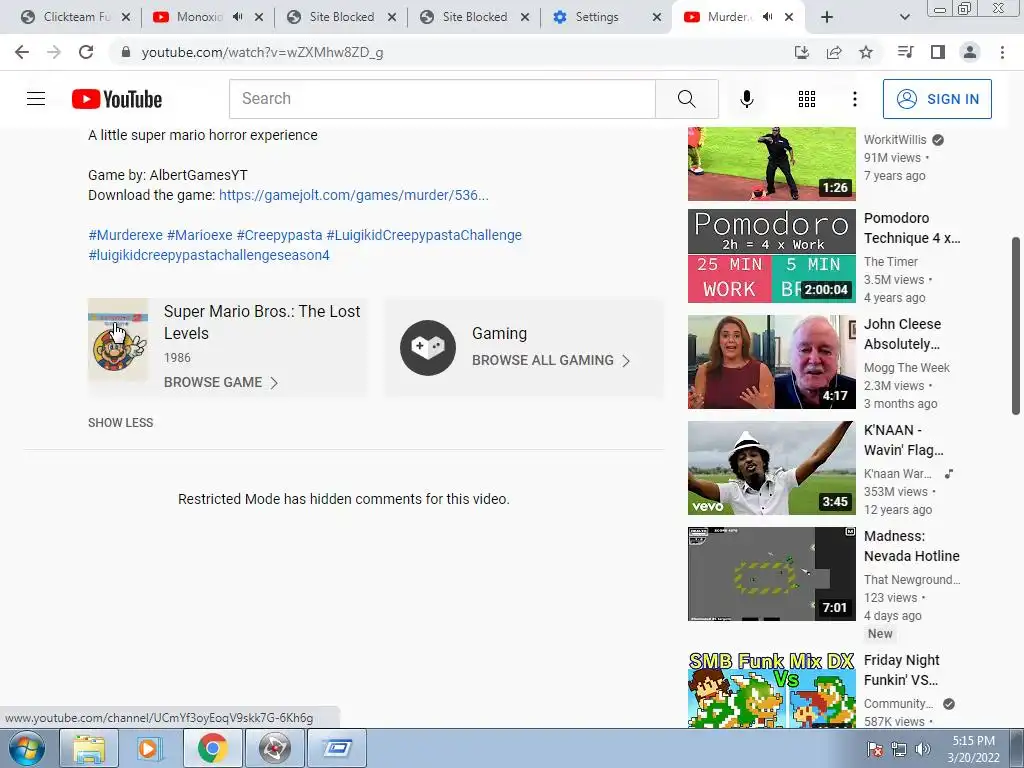1024x768 pixels.
Task: Open YouTube settings three-dot menu
Action: pyautogui.click(x=854, y=99)
